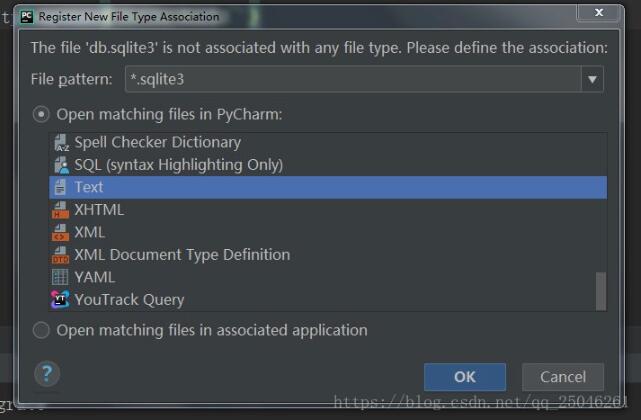Viewport: 641px width, 420px height.
Task: Open the help question mark button
Action: (46, 374)
